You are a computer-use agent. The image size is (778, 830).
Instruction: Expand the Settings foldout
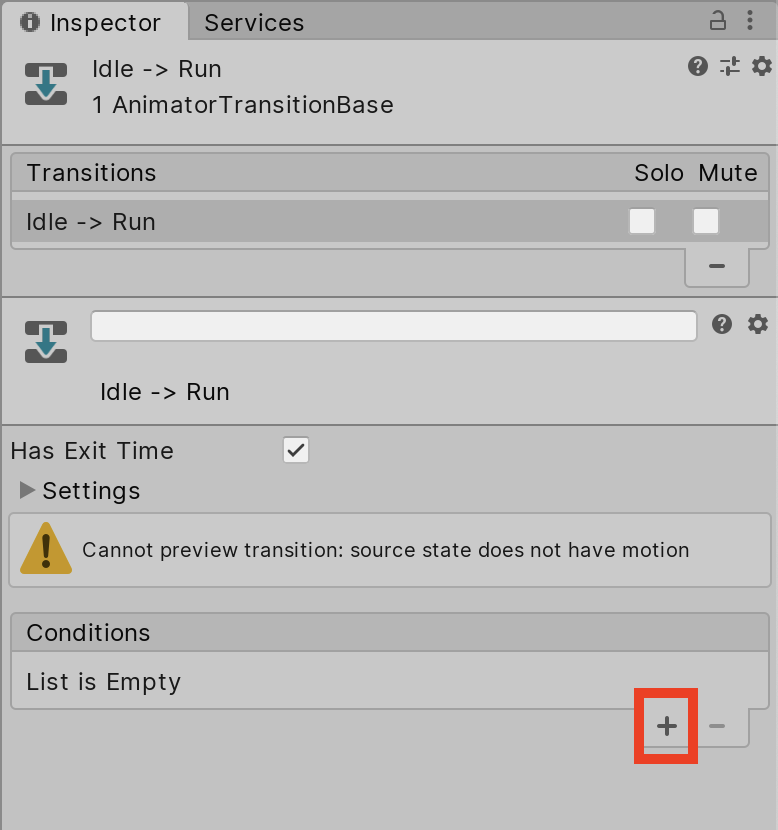28,491
